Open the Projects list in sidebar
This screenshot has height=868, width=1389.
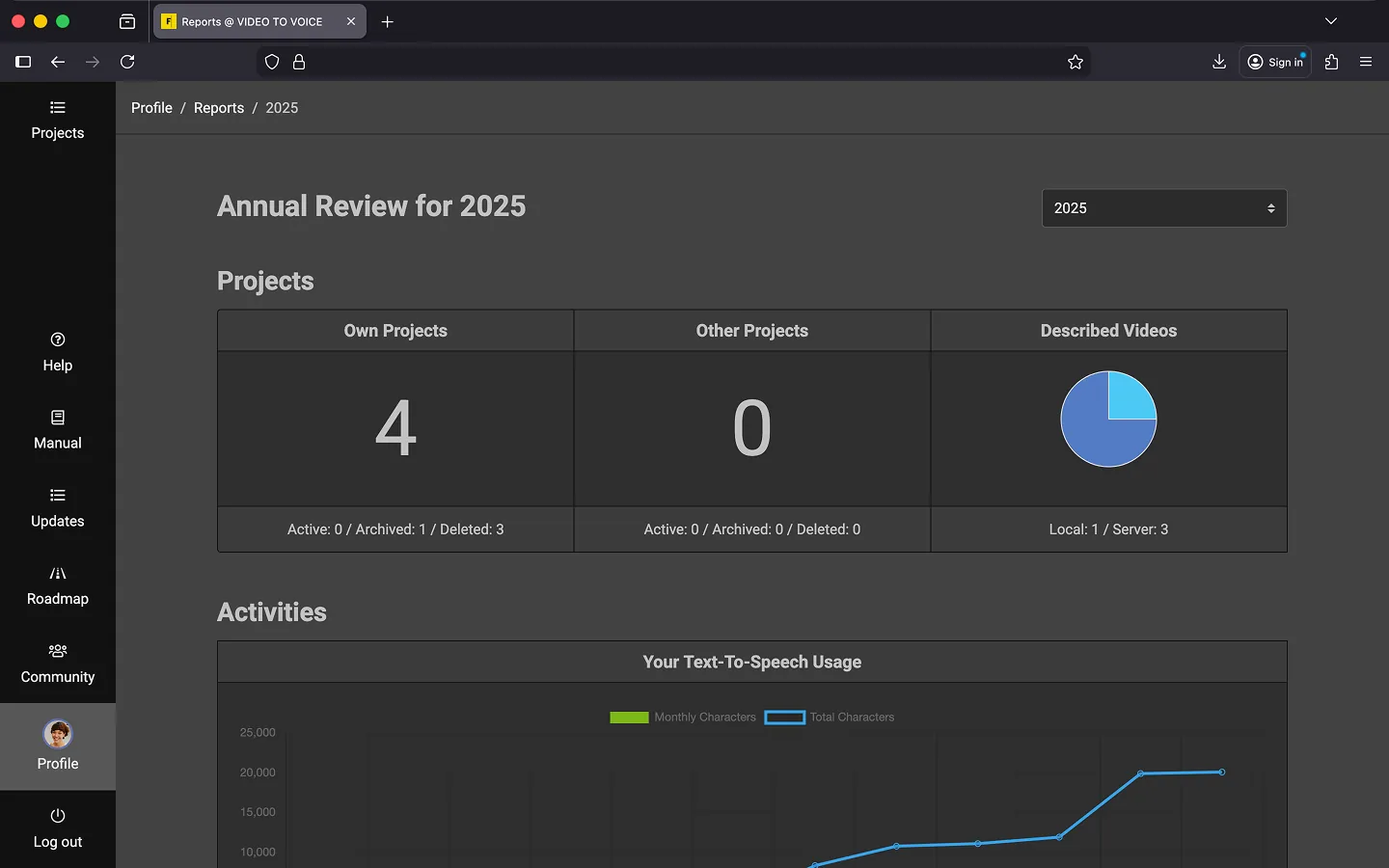click(57, 121)
